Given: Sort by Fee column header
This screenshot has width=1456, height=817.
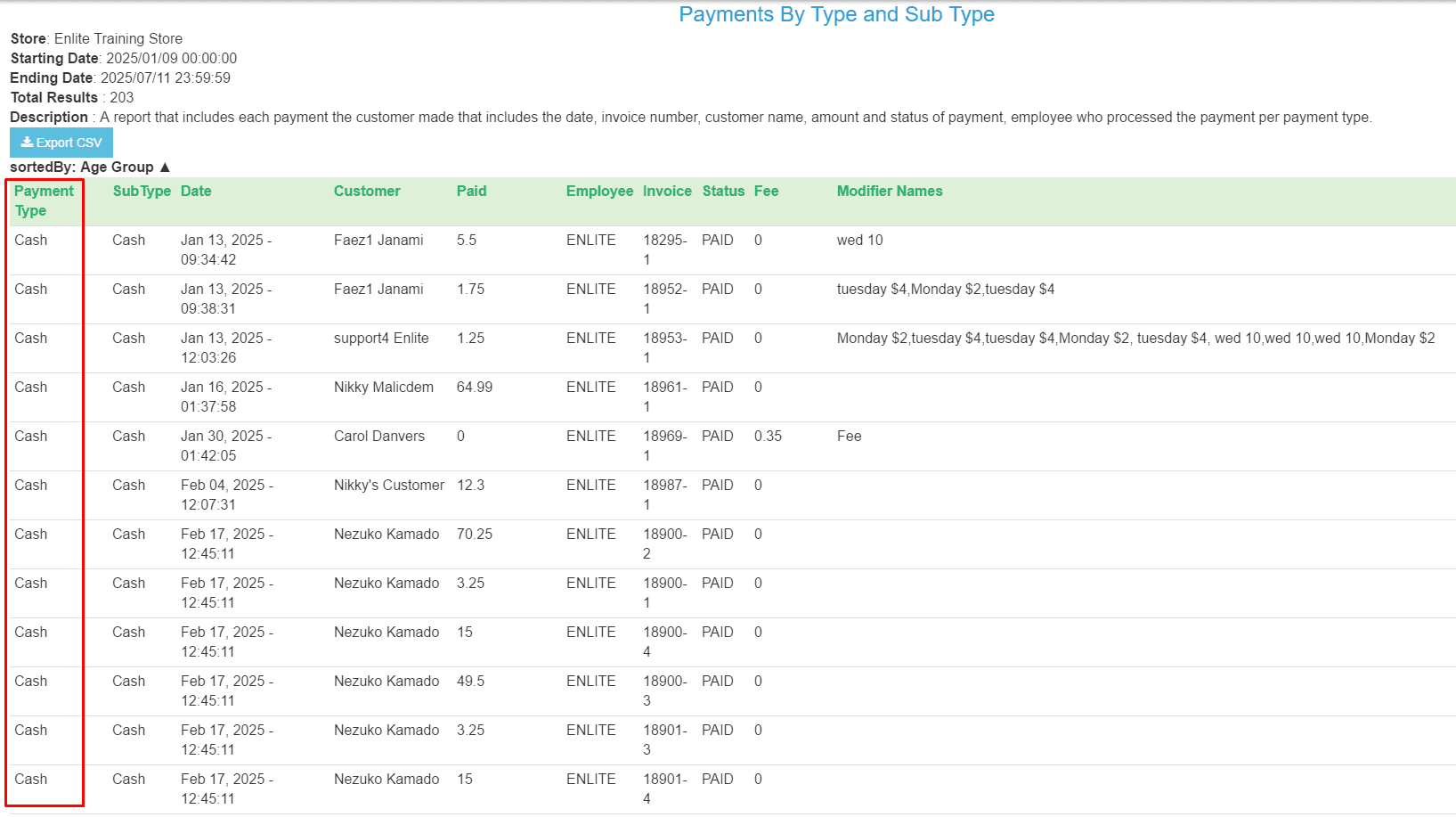Looking at the screenshot, I should [766, 192].
